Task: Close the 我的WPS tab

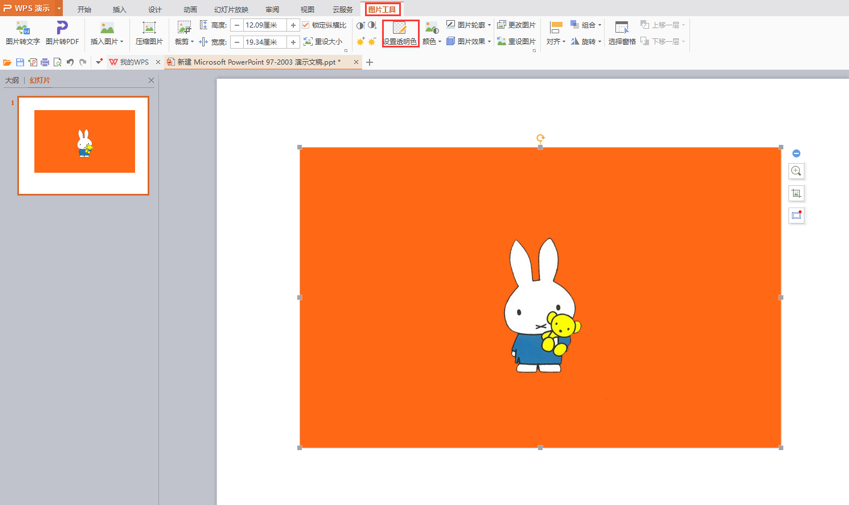Action: tap(158, 62)
